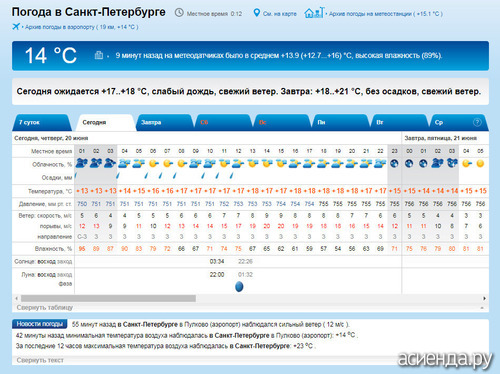Click cloudiness icon for hour 06 today
This screenshot has width=500, height=374.
pyautogui.click(x=153, y=163)
